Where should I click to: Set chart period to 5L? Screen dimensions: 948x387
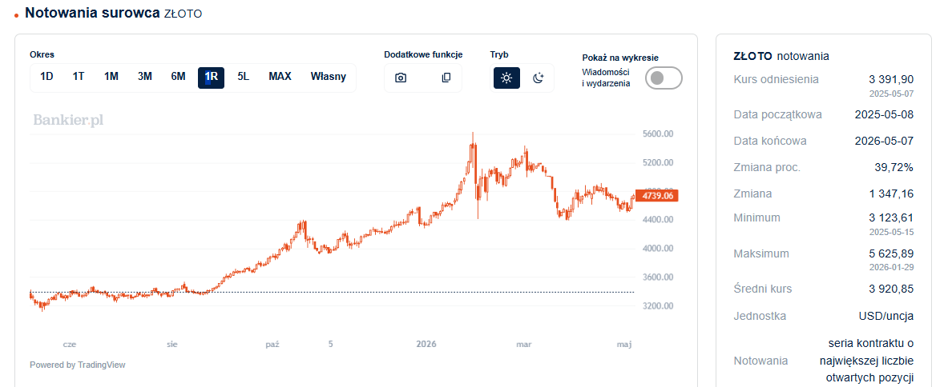click(244, 77)
